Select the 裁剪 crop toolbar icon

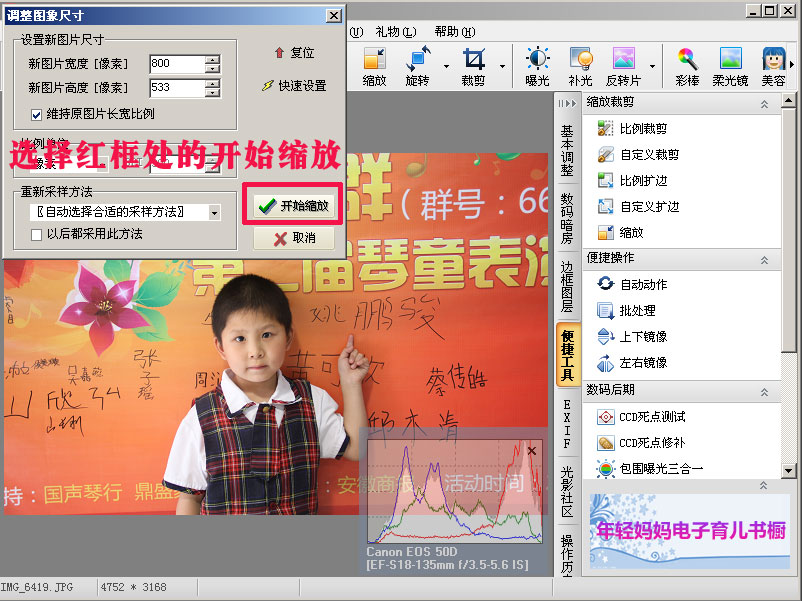point(473,66)
